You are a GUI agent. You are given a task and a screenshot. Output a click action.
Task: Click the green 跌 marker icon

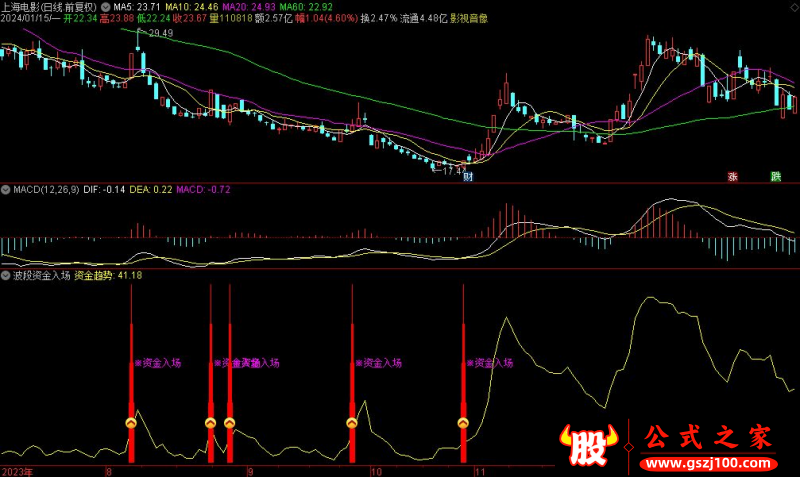click(775, 177)
